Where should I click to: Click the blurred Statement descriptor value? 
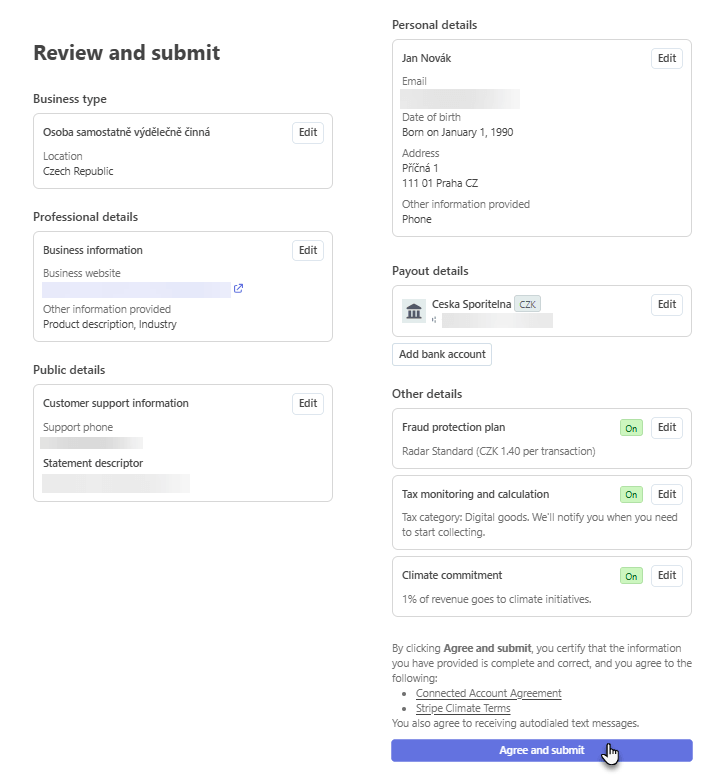(116, 484)
